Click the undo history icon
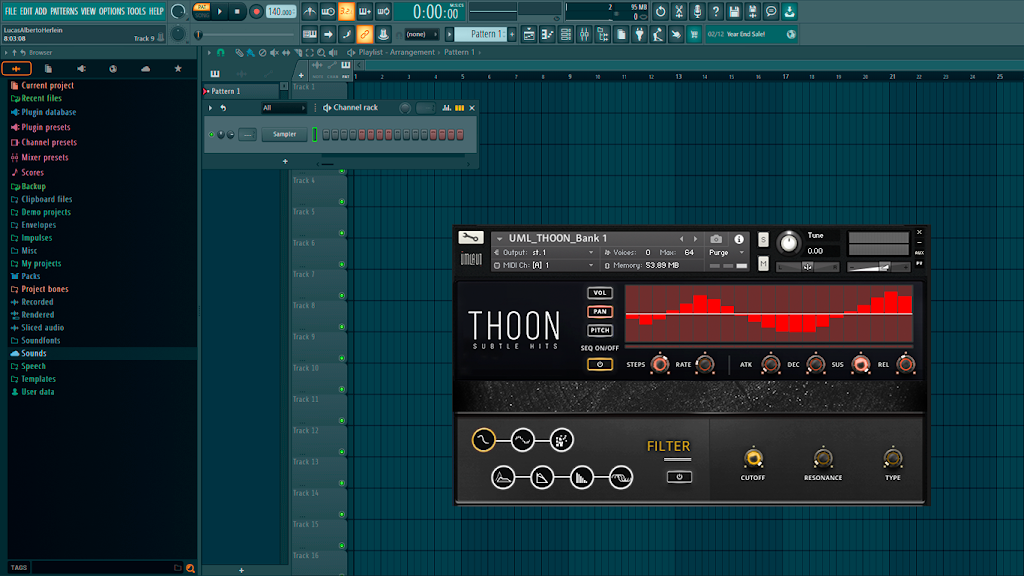 click(661, 12)
